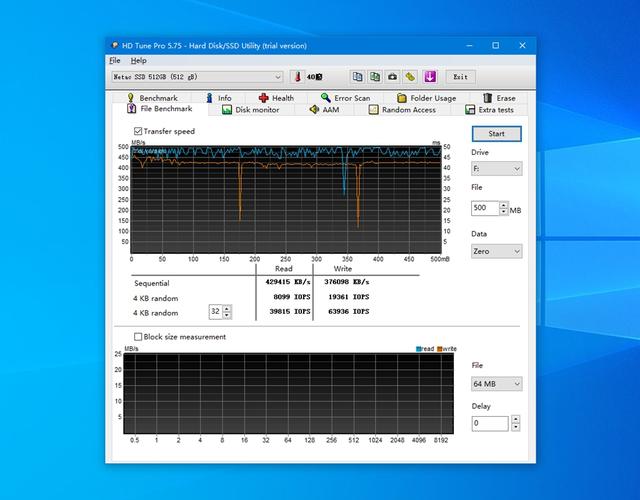640x500 pixels.
Task: Click the 8099 IOPS read value
Action: click(291, 297)
